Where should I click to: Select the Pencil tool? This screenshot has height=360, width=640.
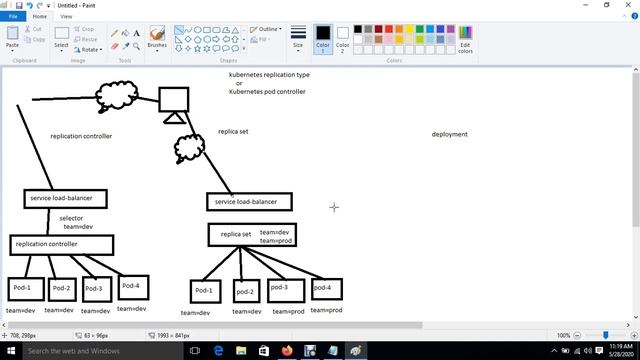click(x=115, y=33)
